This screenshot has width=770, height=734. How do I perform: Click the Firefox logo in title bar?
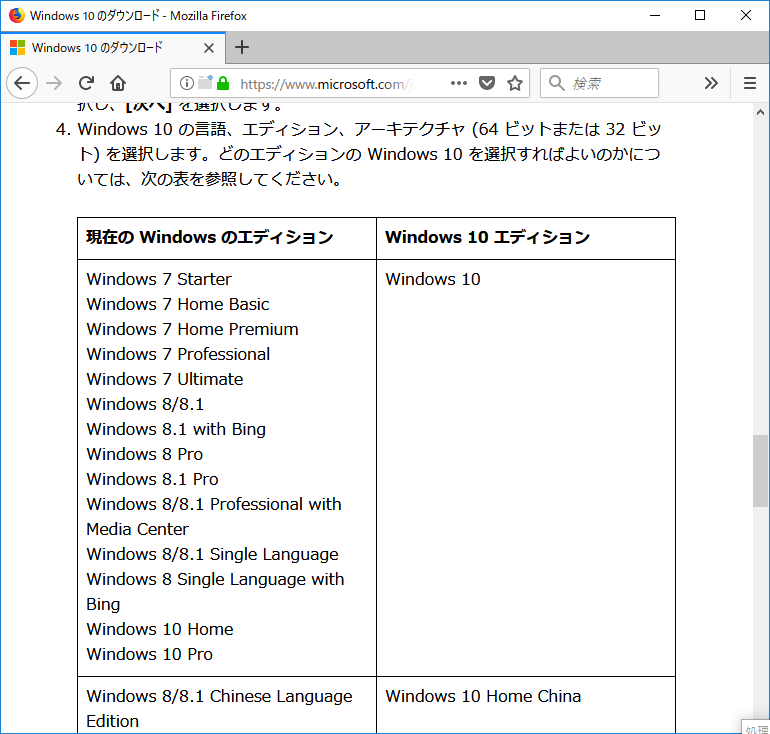point(17,15)
